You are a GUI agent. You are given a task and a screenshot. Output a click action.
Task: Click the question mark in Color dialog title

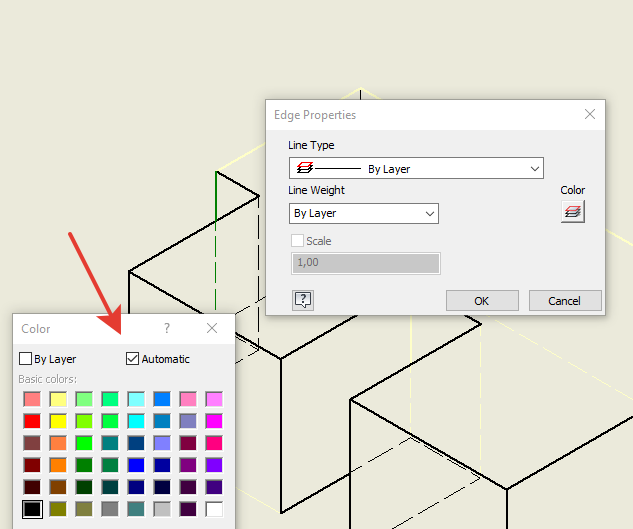pos(167,328)
